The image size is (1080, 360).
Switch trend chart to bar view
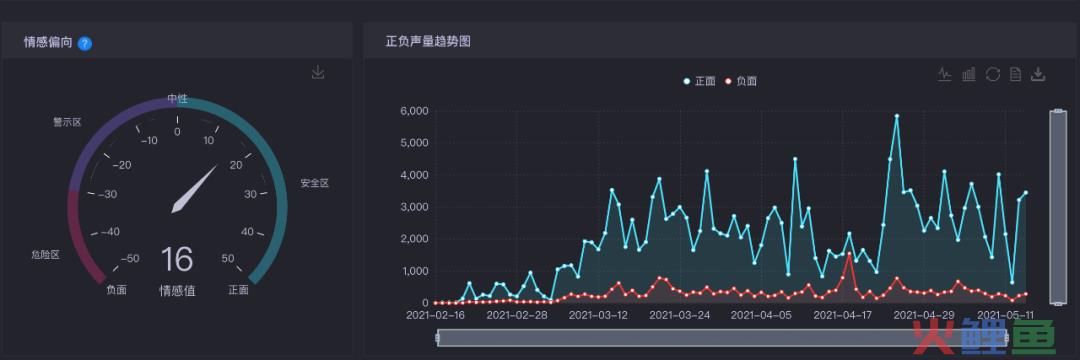point(968,74)
